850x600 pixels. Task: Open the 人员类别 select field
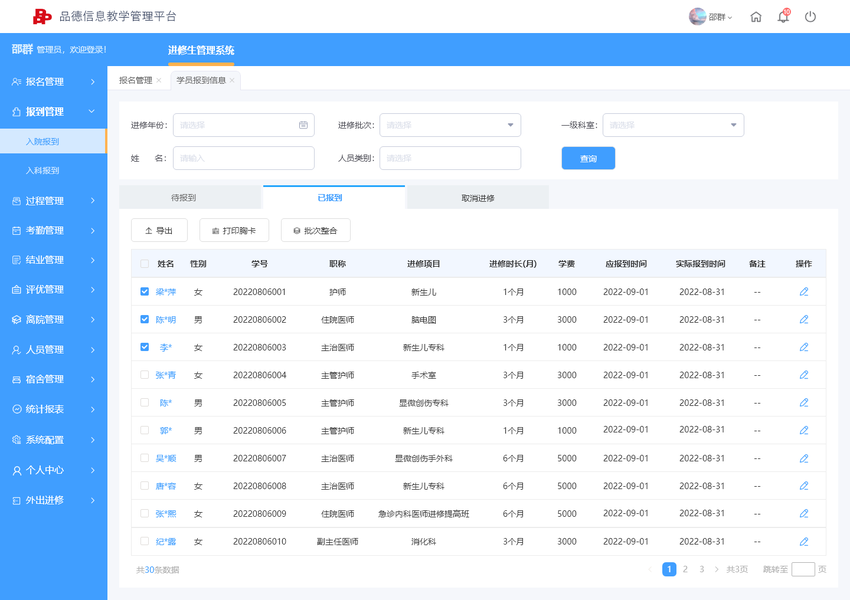tap(450, 158)
